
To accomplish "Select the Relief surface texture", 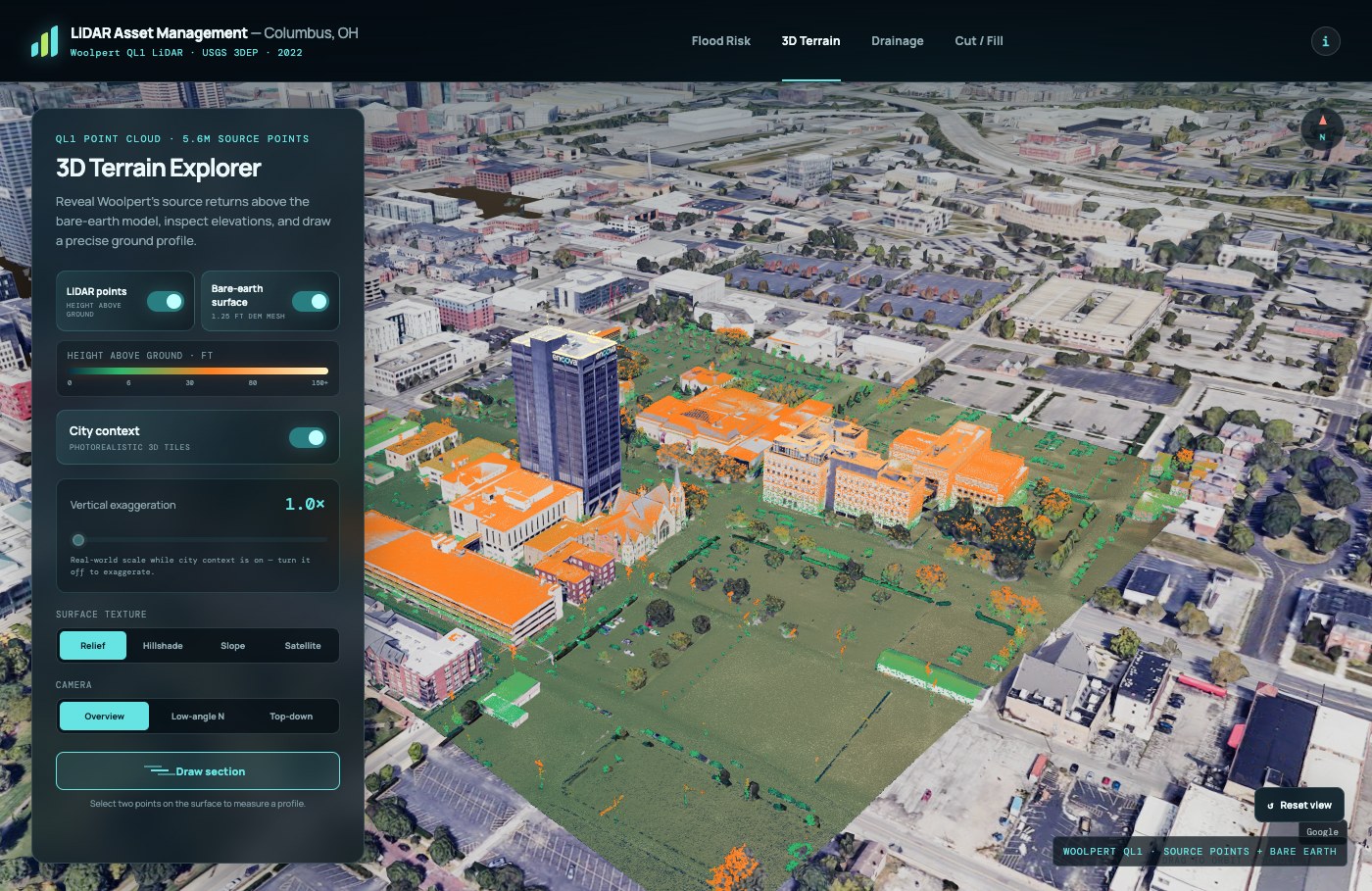I will 93,646.
